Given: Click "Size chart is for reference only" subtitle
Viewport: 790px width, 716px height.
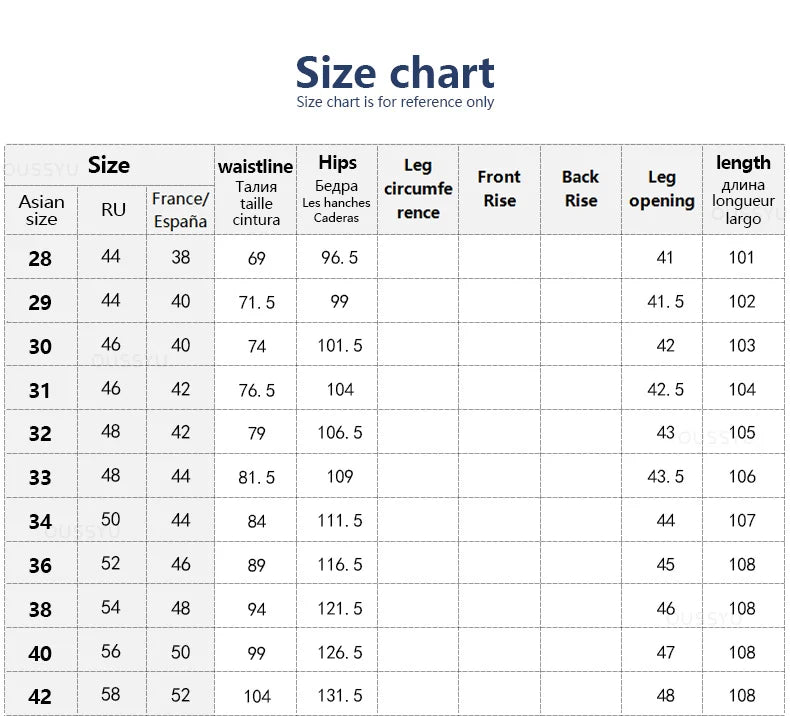Looking at the screenshot, I should (395, 102).
